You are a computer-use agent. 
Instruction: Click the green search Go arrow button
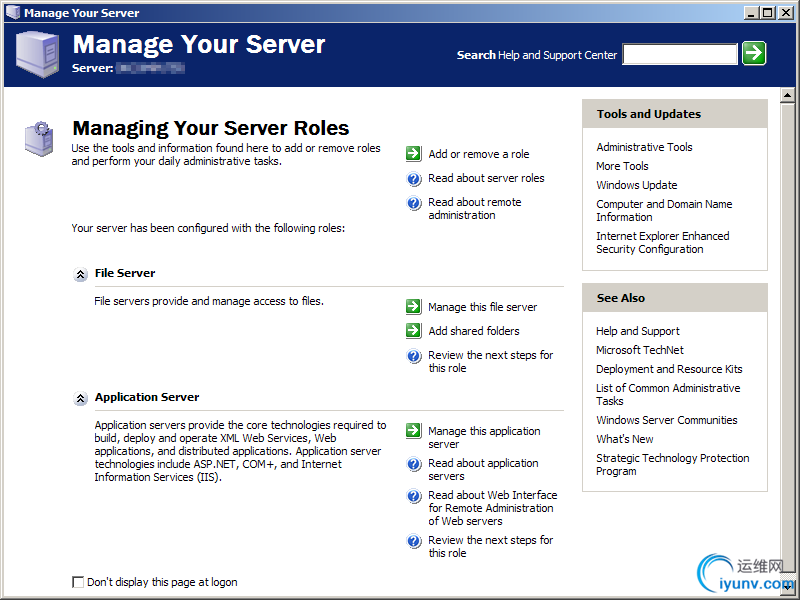(x=754, y=53)
